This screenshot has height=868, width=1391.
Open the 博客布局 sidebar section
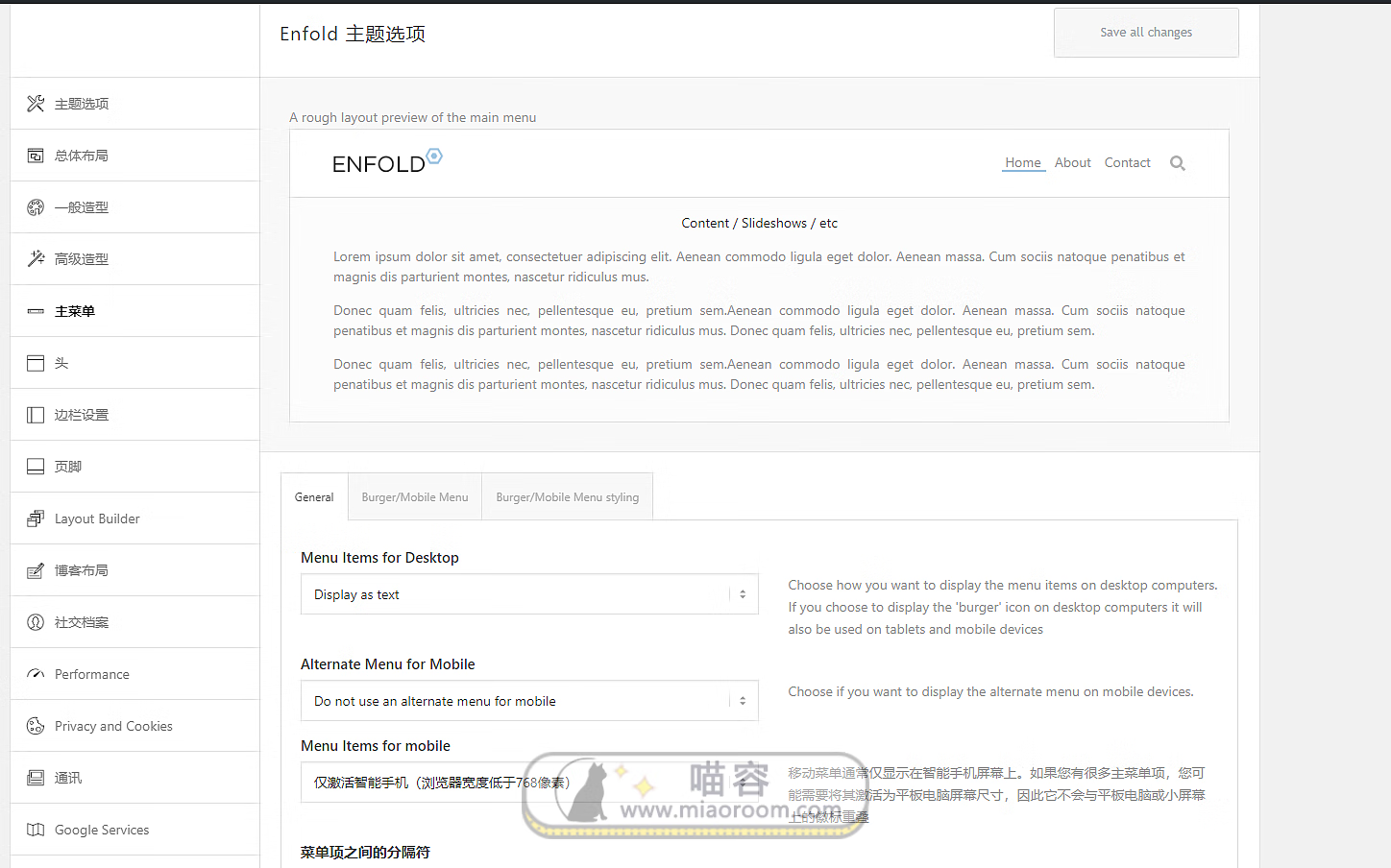[134, 570]
